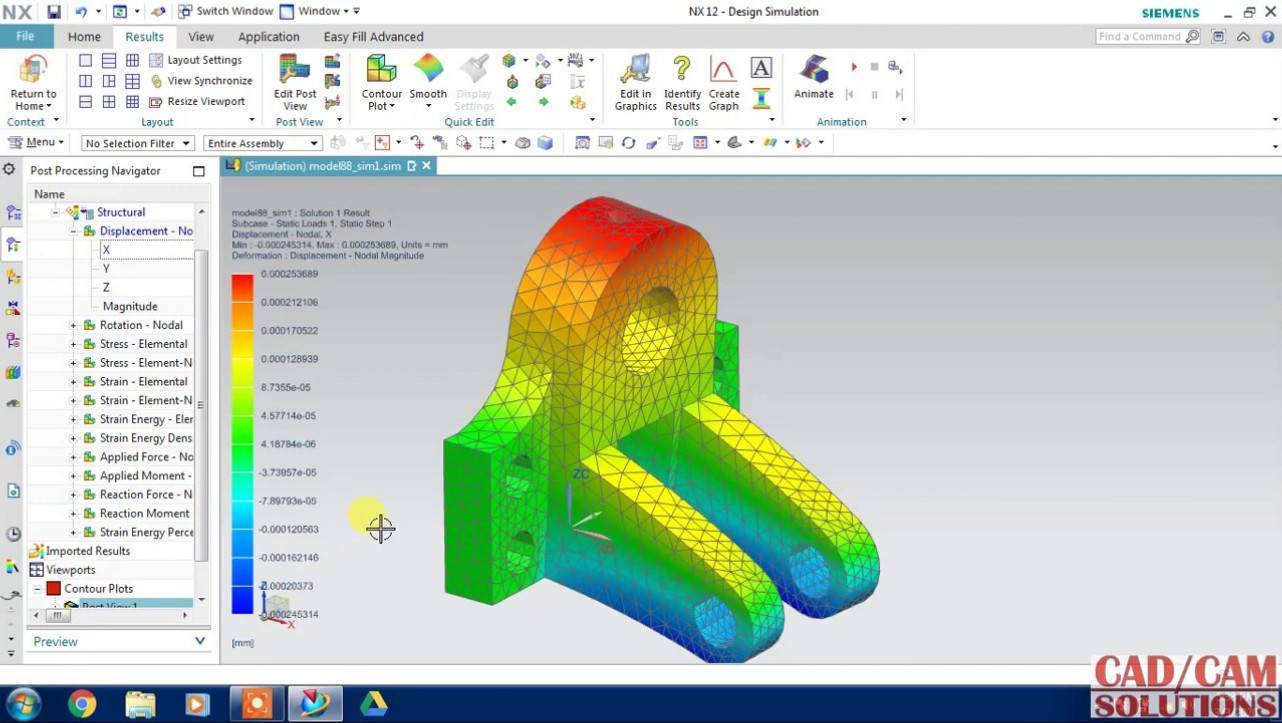1282x723 pixels.
Task: Open the Easy Fill Advanced tab
Action: [373, 37]
